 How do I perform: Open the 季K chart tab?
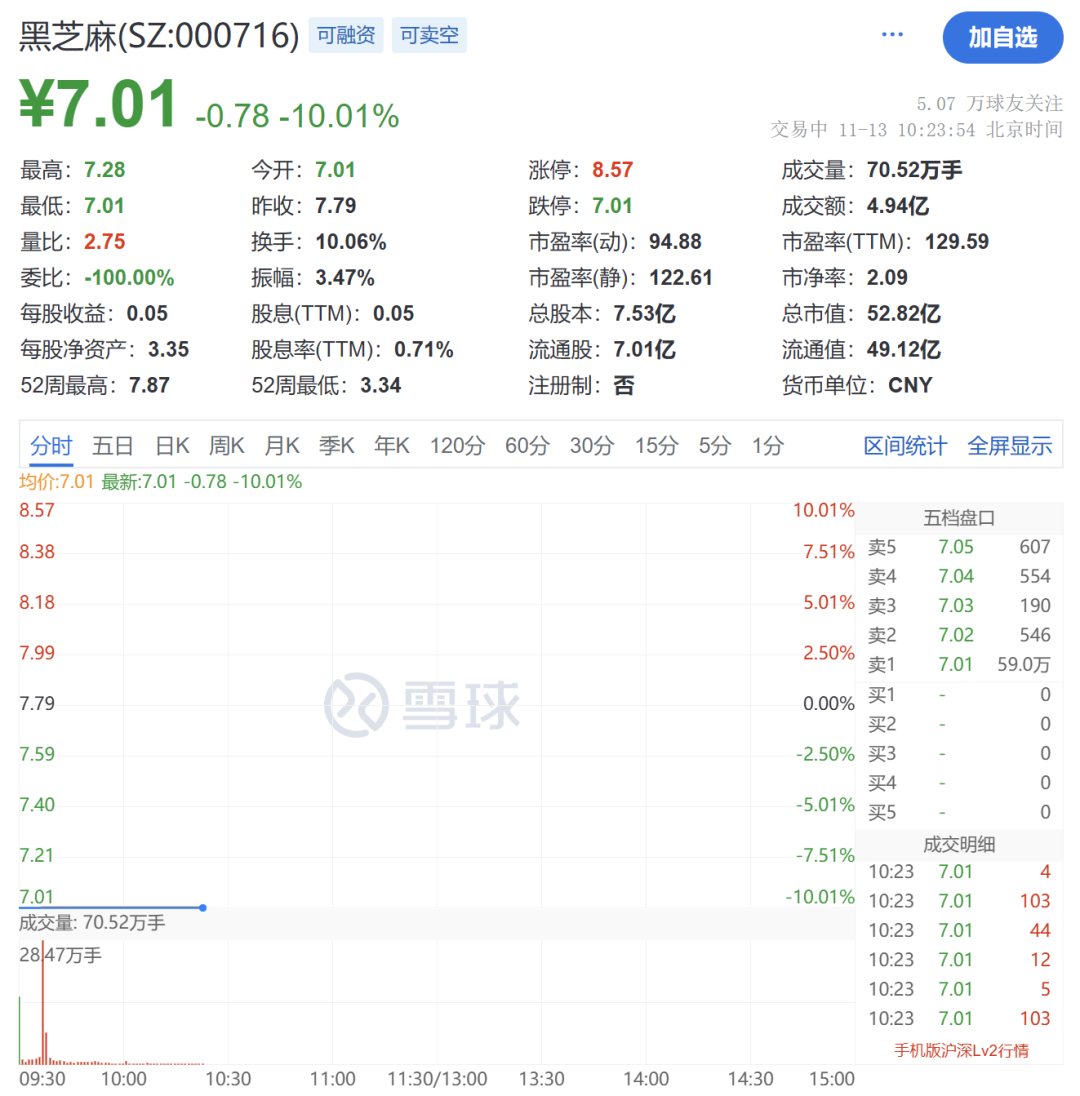[x=337, y=446]
